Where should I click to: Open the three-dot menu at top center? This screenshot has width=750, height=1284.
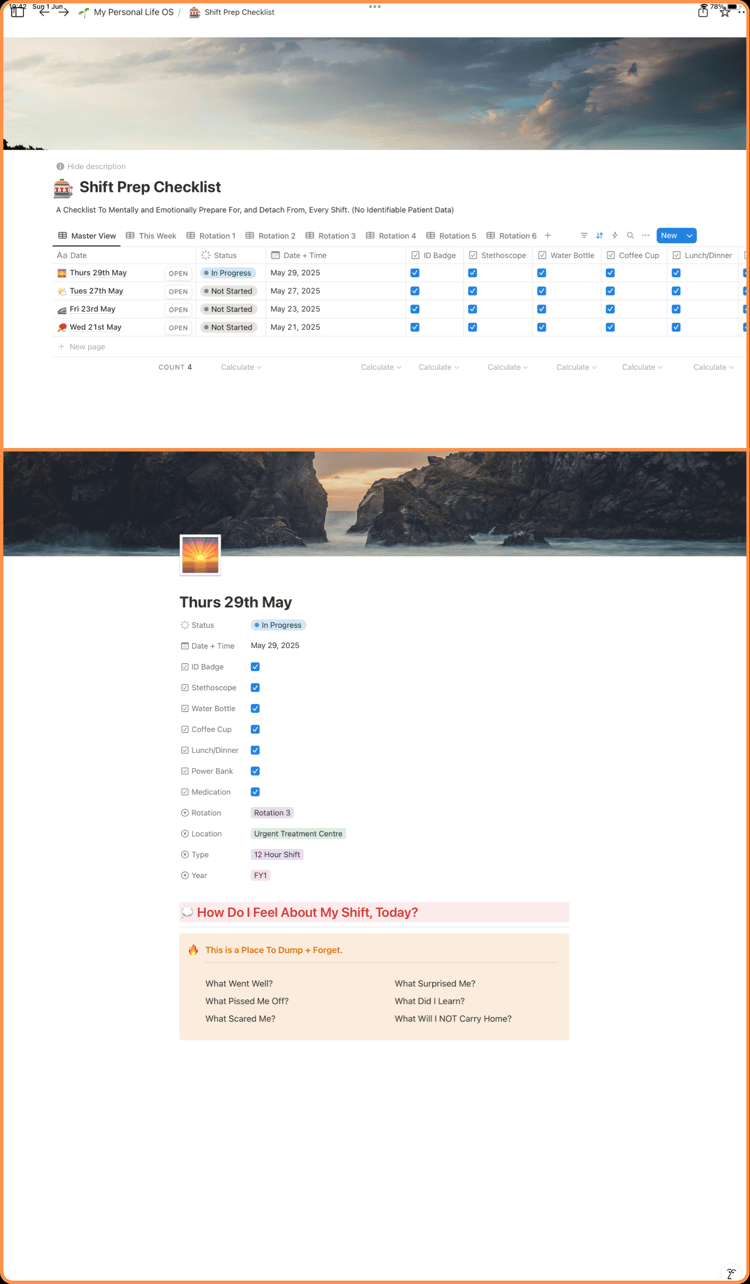(x=375, y=6)
